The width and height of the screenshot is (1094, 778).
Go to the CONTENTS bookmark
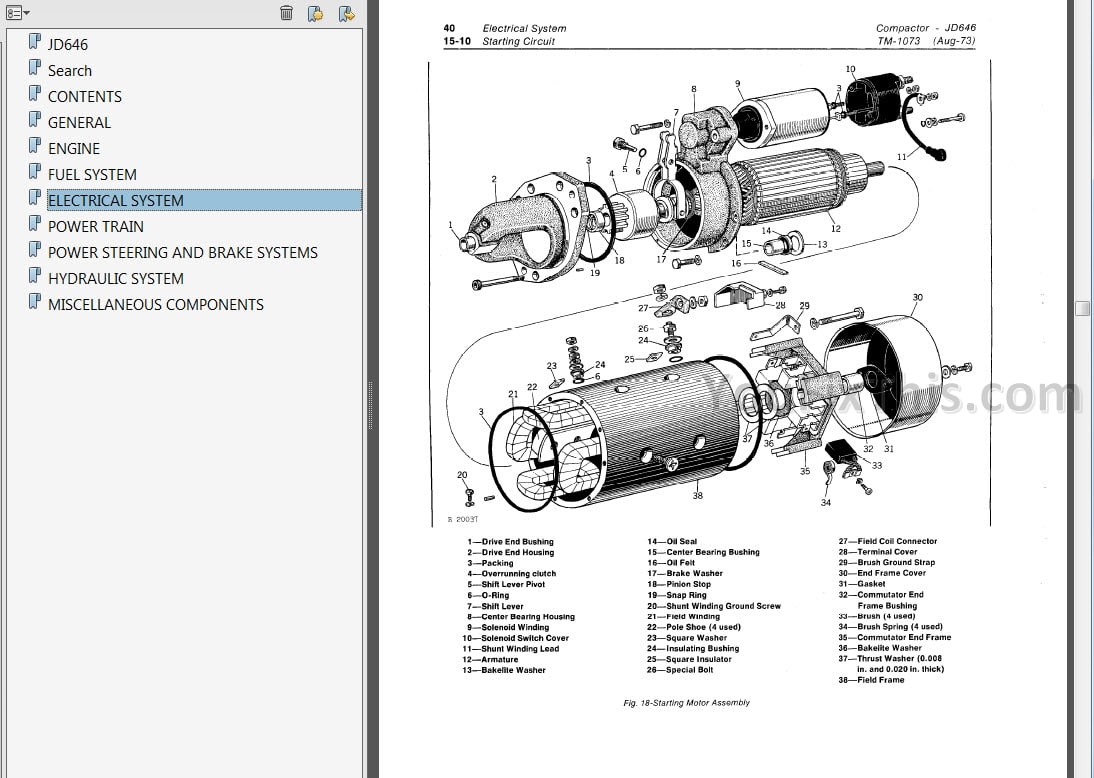click(x=85, y=96)
